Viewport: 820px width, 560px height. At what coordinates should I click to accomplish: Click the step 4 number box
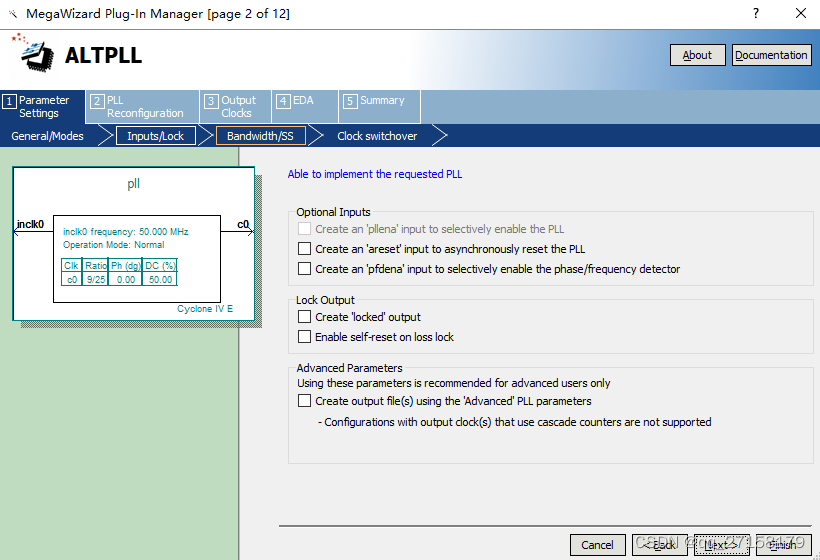(283, 101)
